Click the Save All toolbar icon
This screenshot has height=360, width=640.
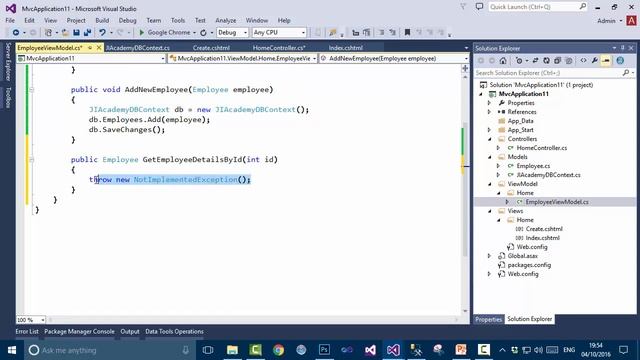click(87, 32)
